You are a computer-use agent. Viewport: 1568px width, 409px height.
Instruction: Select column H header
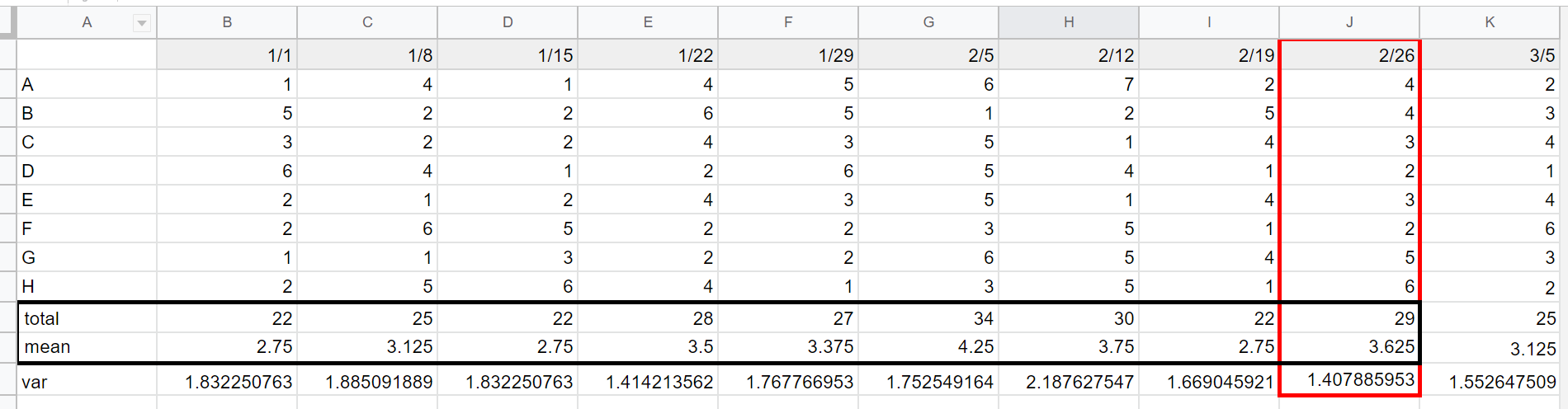click(x=1069, y=22)
